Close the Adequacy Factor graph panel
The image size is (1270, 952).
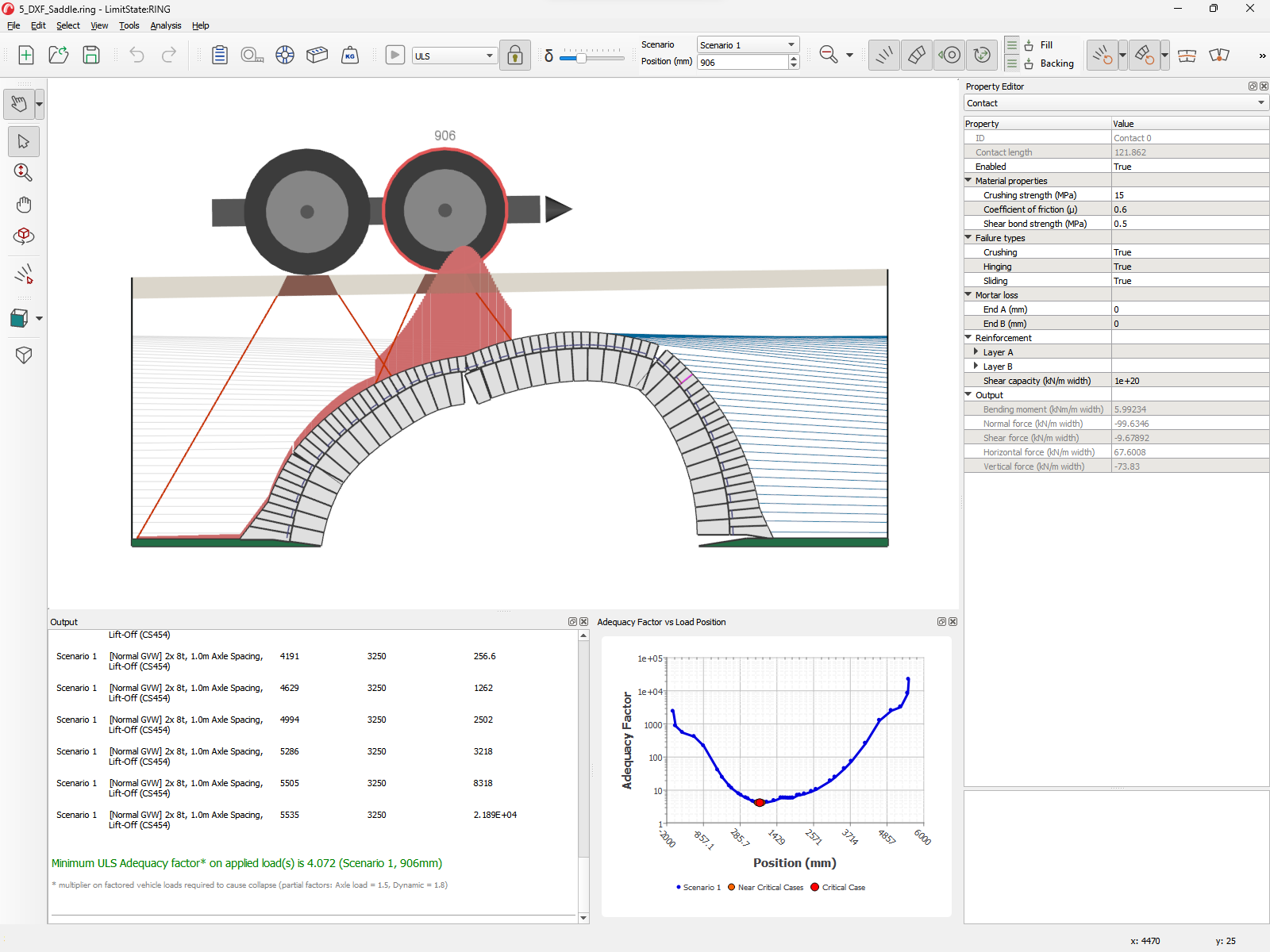point(953,622)
